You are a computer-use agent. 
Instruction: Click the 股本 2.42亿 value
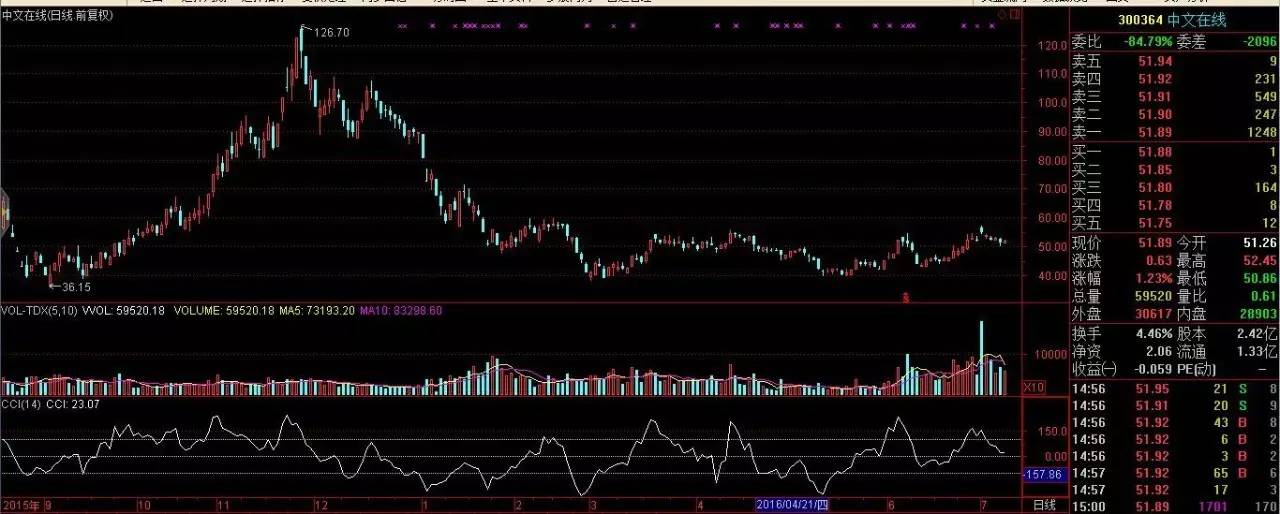point(1259,334)
